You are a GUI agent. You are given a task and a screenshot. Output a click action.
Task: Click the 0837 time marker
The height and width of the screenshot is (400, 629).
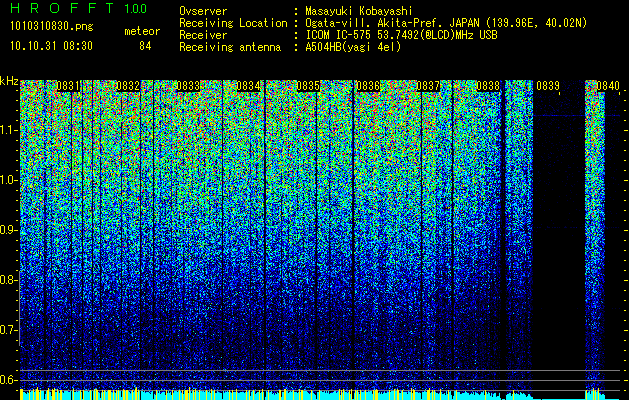(428, 86)
